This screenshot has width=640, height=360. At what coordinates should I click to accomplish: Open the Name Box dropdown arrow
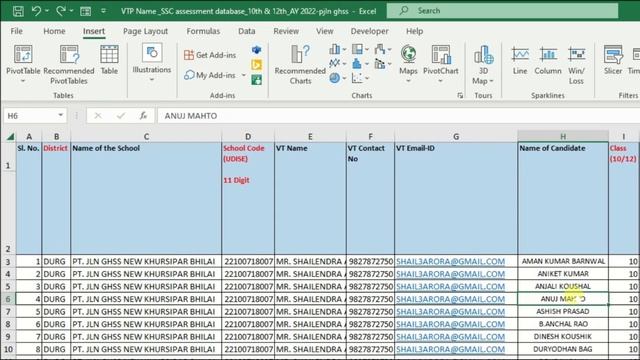point(60,116)
